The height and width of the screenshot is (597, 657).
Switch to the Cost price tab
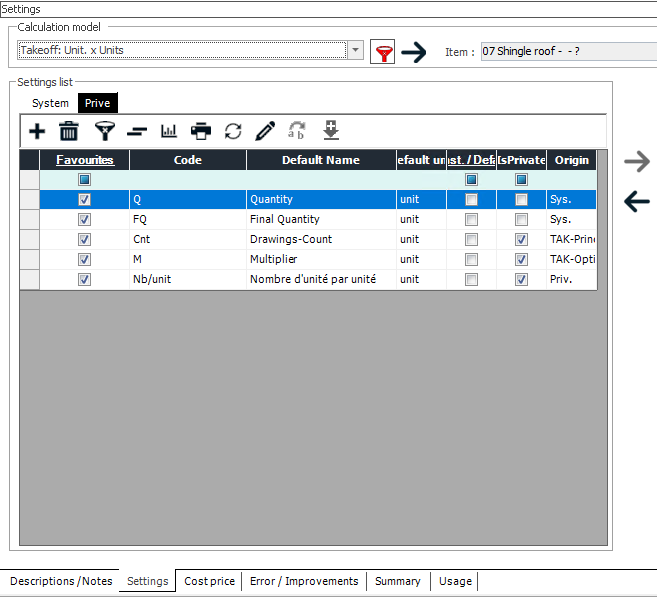(210, 581)
